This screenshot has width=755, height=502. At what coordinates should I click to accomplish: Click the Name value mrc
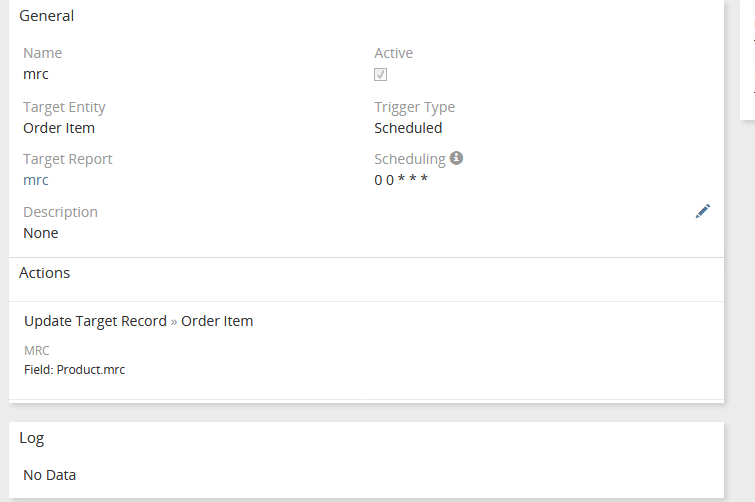pyautogui.click(x=36, y=74)
